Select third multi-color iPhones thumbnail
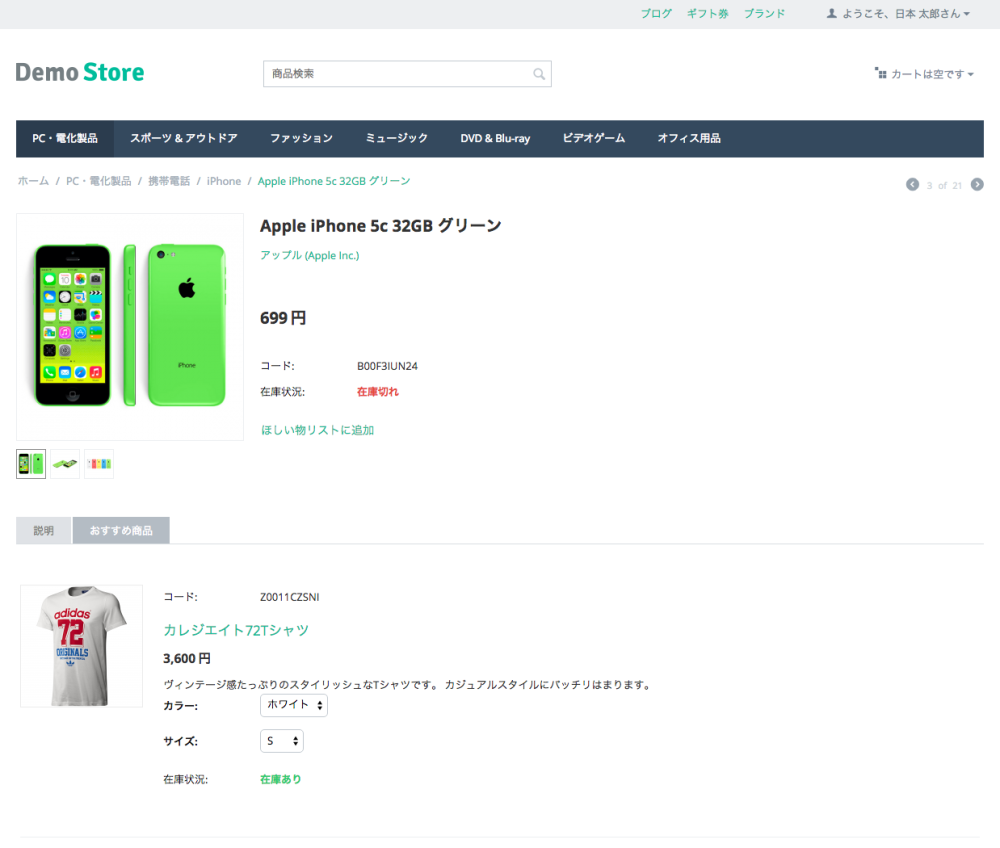 [x=99, y=464]
